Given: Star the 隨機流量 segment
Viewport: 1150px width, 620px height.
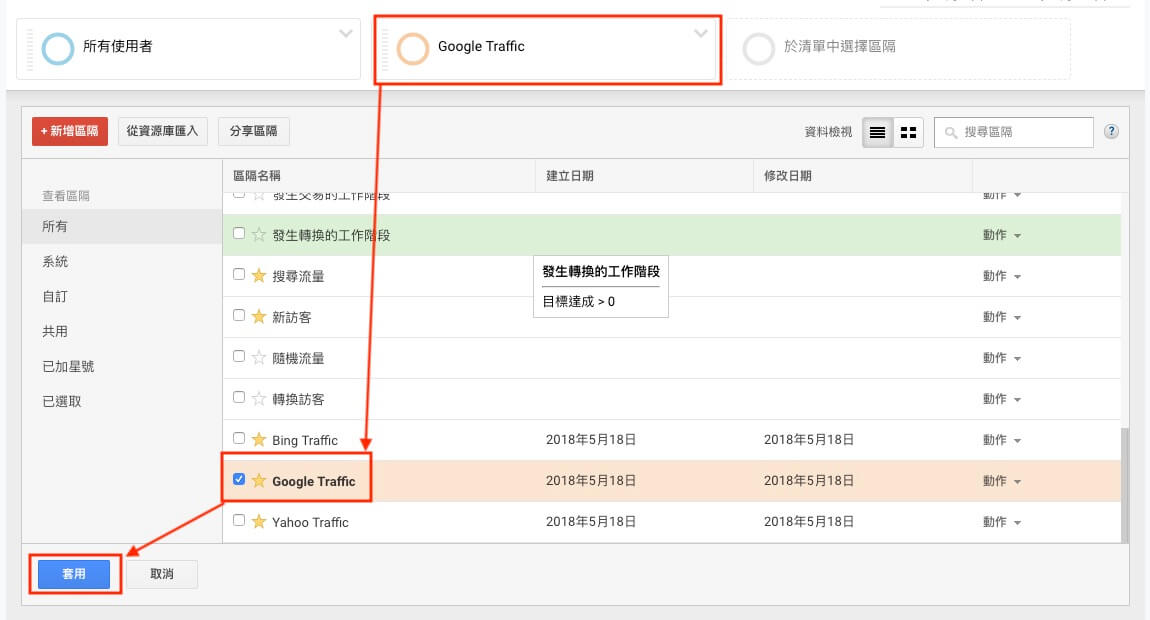Looking at the screenshot, I should 259,358.
